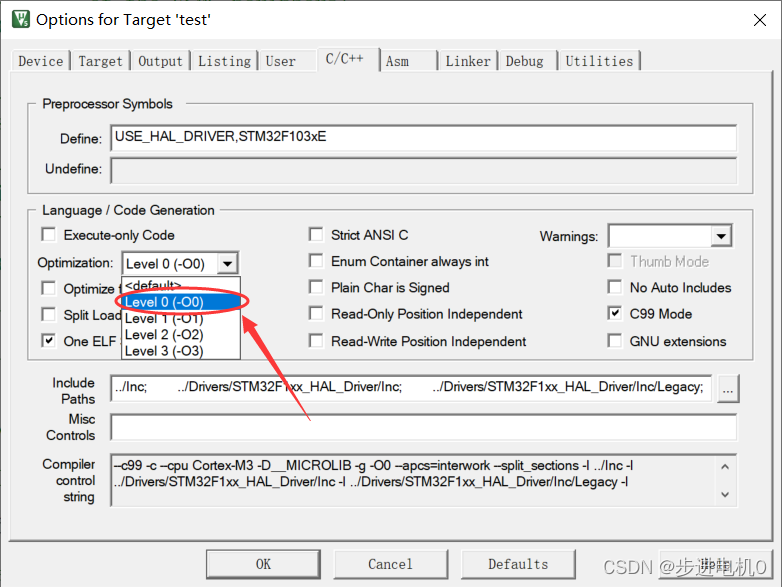Toggle the Optimize for Time checkbox
The width and height of the screenshot is (782, 587).
49,288
